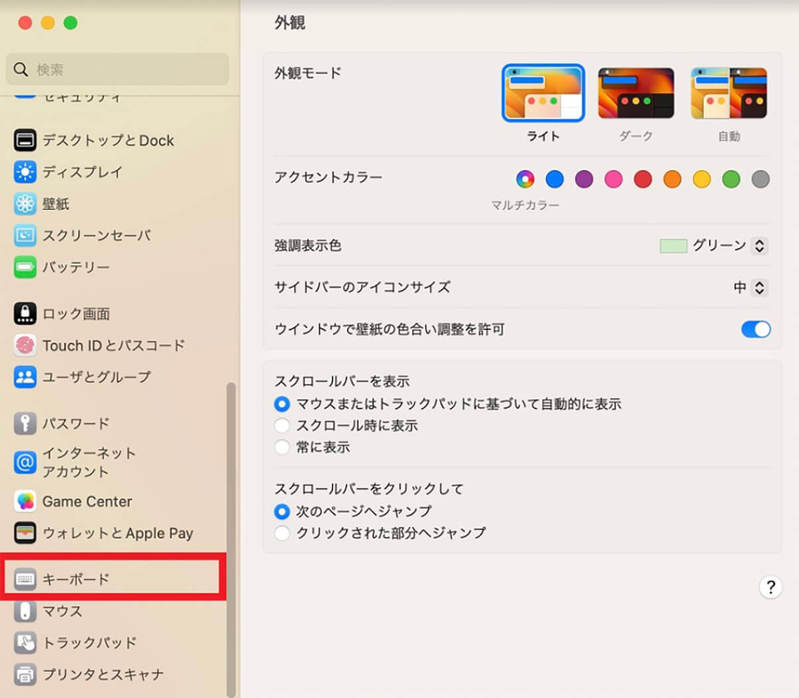Open the スクリーンセーバ icon
Image resolution: width=799 pixels, height=698 pixels.
click(25, 235)
